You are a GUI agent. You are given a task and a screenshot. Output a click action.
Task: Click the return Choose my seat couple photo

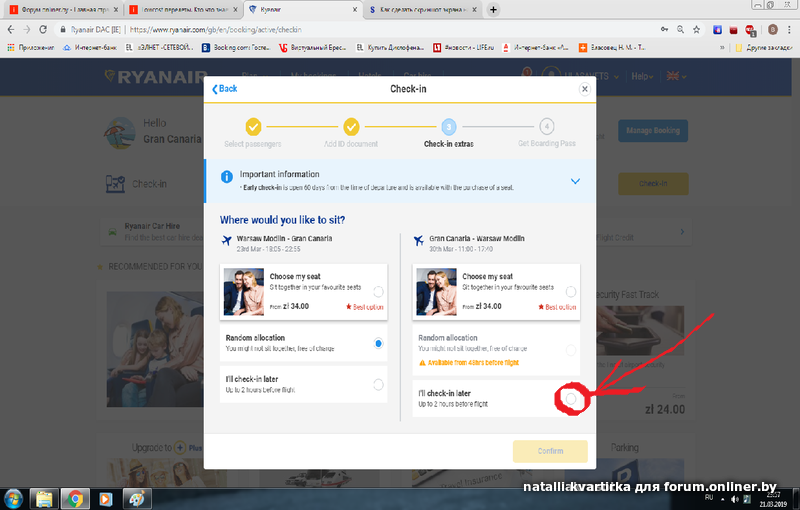click(437, 292)
